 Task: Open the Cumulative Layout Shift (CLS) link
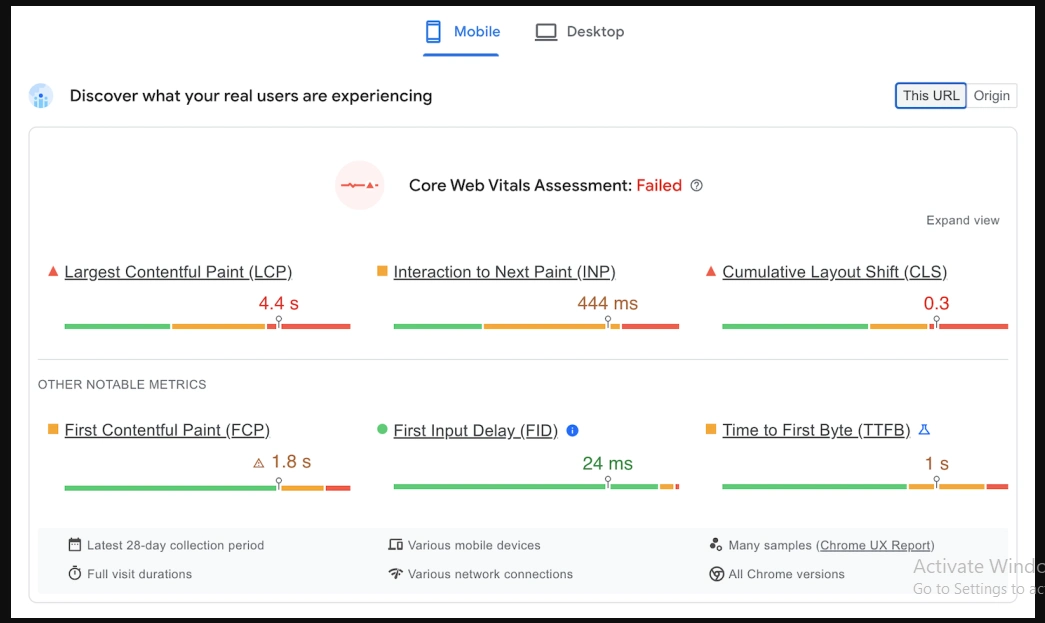coord(834,272)
